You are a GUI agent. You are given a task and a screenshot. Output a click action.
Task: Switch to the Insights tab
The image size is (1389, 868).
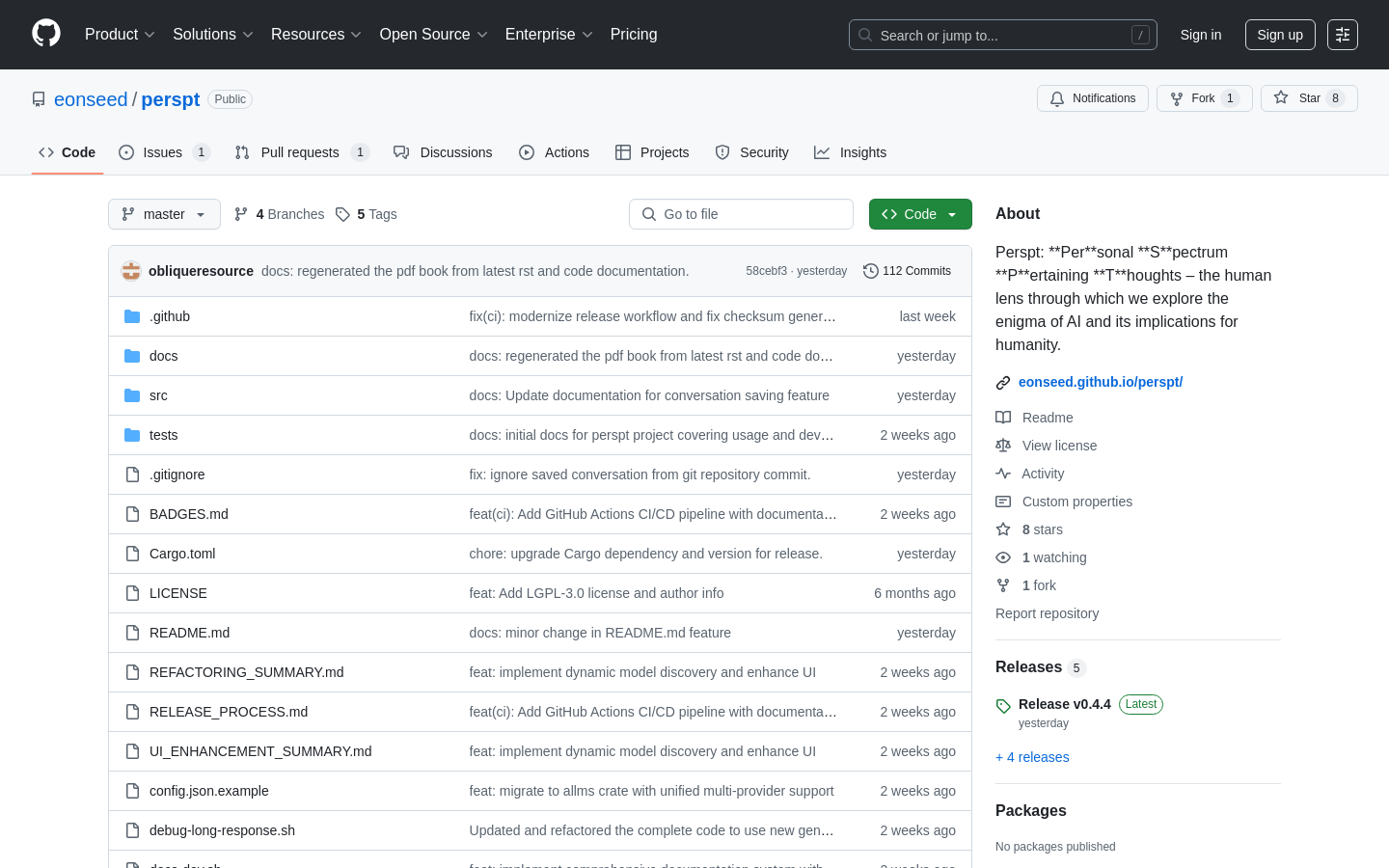coord(850,152)
